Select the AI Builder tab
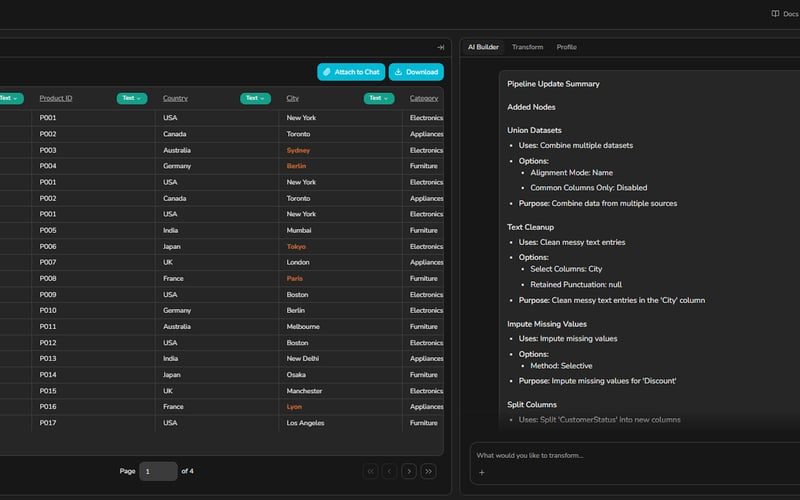 click(483, 47)
